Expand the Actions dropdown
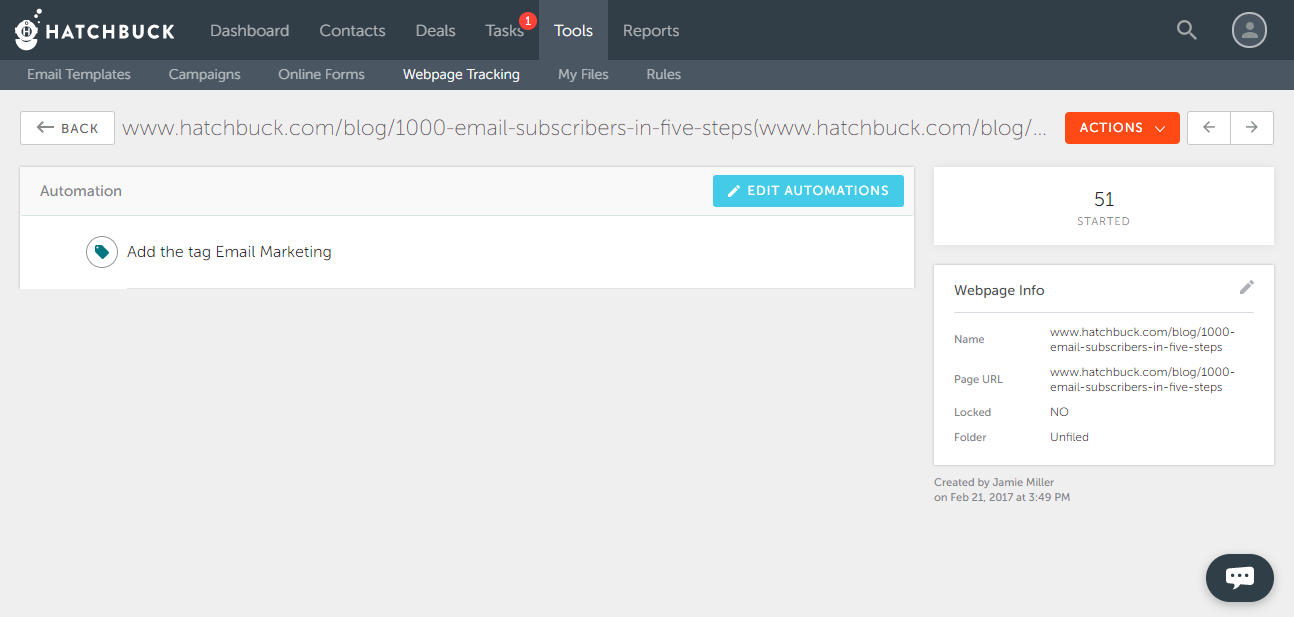The height and width of the screenshot is (617, 1294). (1122, 128)
